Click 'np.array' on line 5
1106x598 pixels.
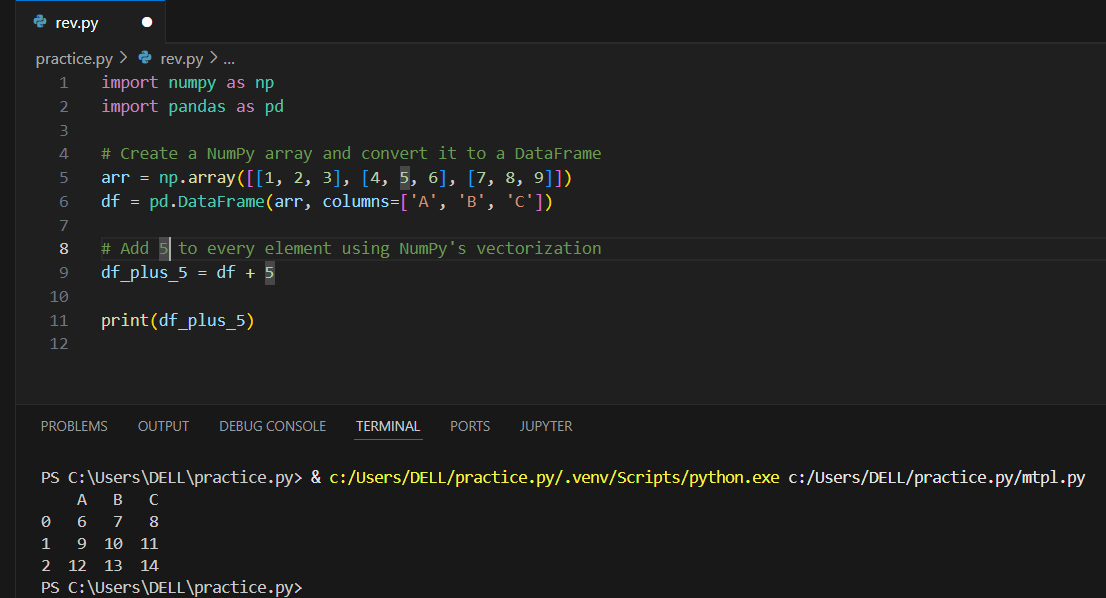(197, 178)
